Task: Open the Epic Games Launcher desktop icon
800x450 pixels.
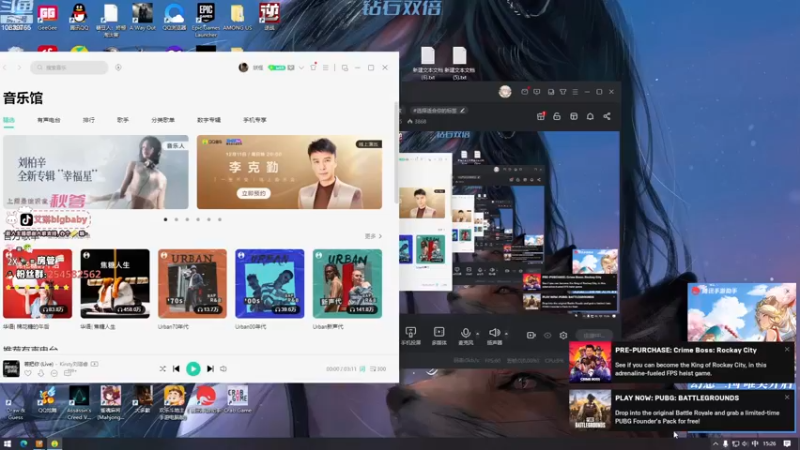Action: pos(206,19)
